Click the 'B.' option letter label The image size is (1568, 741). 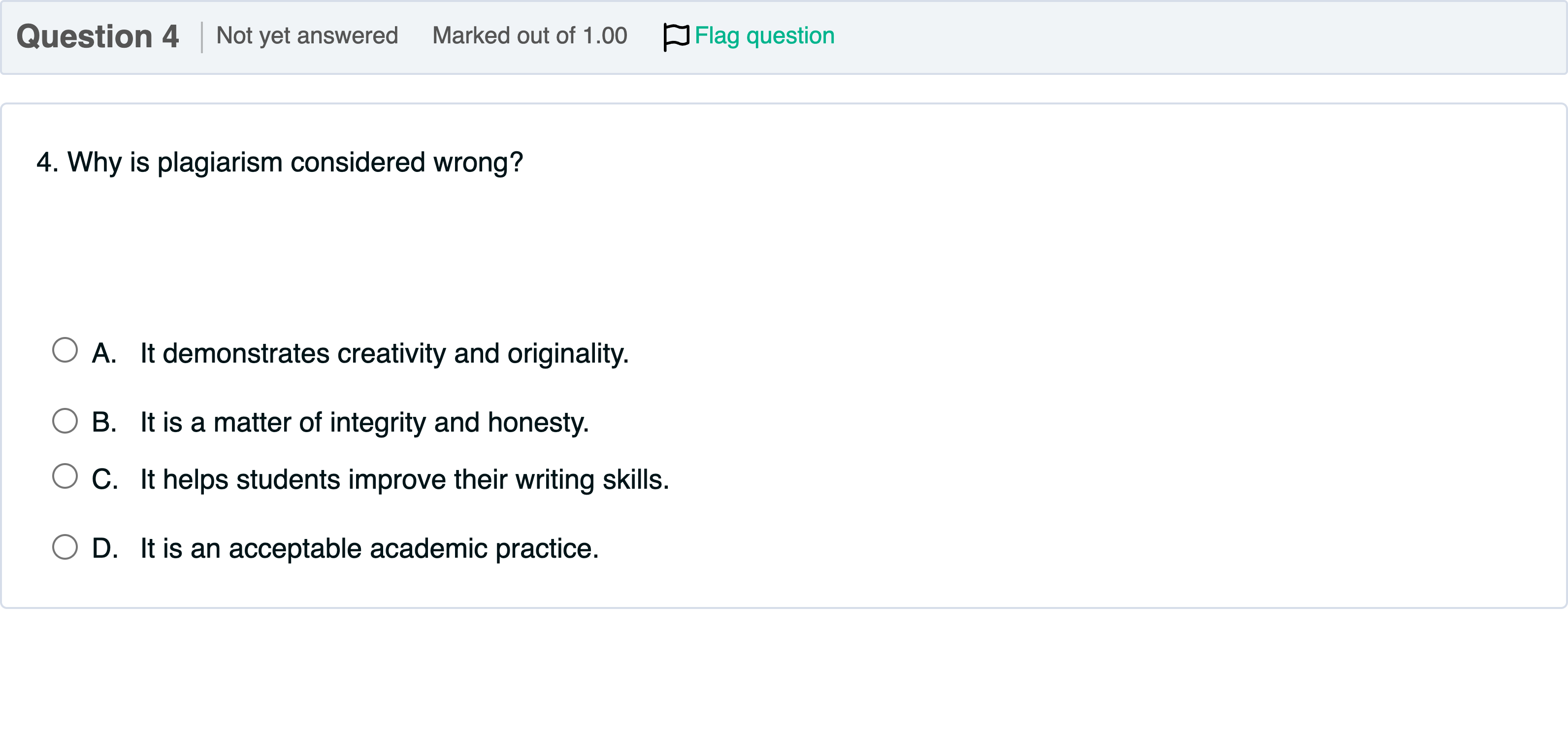[x=104, y=423]
